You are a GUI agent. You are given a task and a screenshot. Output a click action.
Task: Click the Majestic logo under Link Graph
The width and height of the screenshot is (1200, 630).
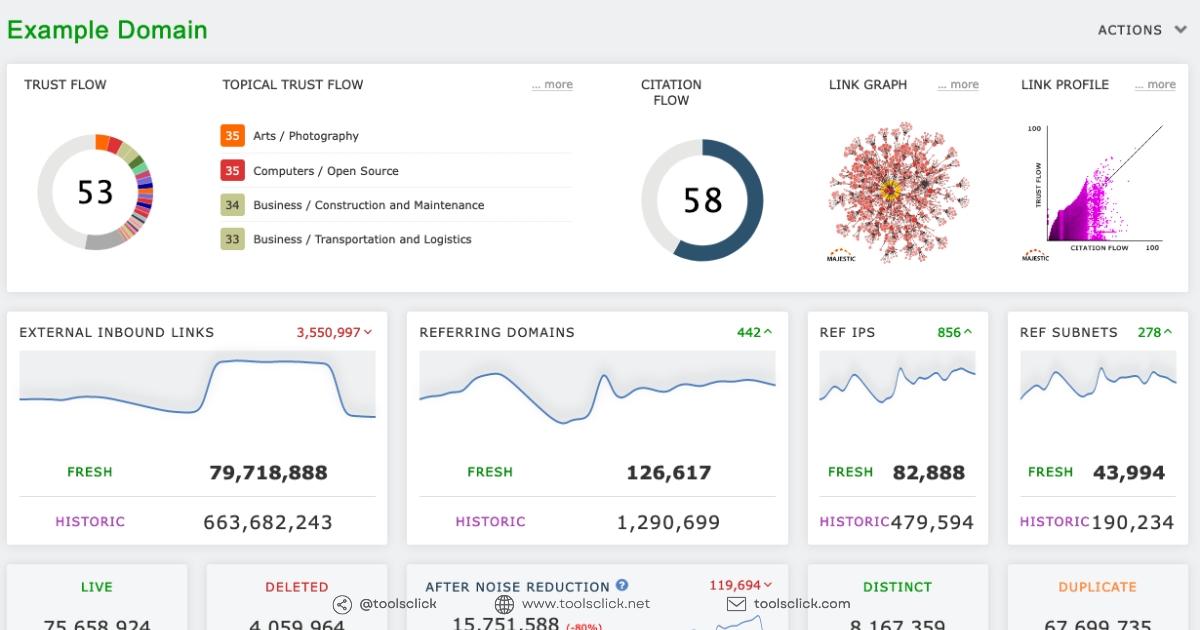click(x=841, y=254)
